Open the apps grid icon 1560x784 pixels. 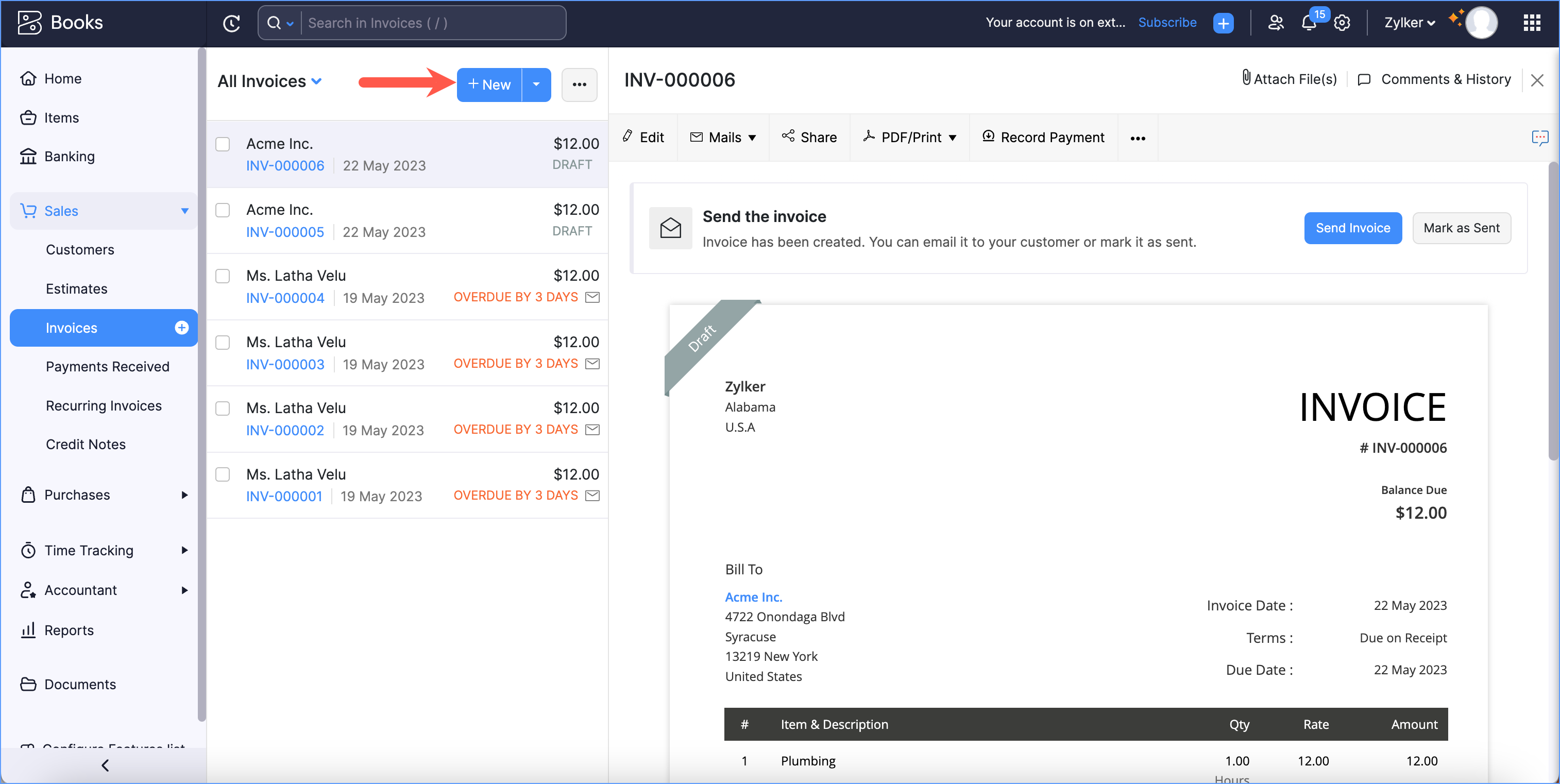(x=1532, y=23)
